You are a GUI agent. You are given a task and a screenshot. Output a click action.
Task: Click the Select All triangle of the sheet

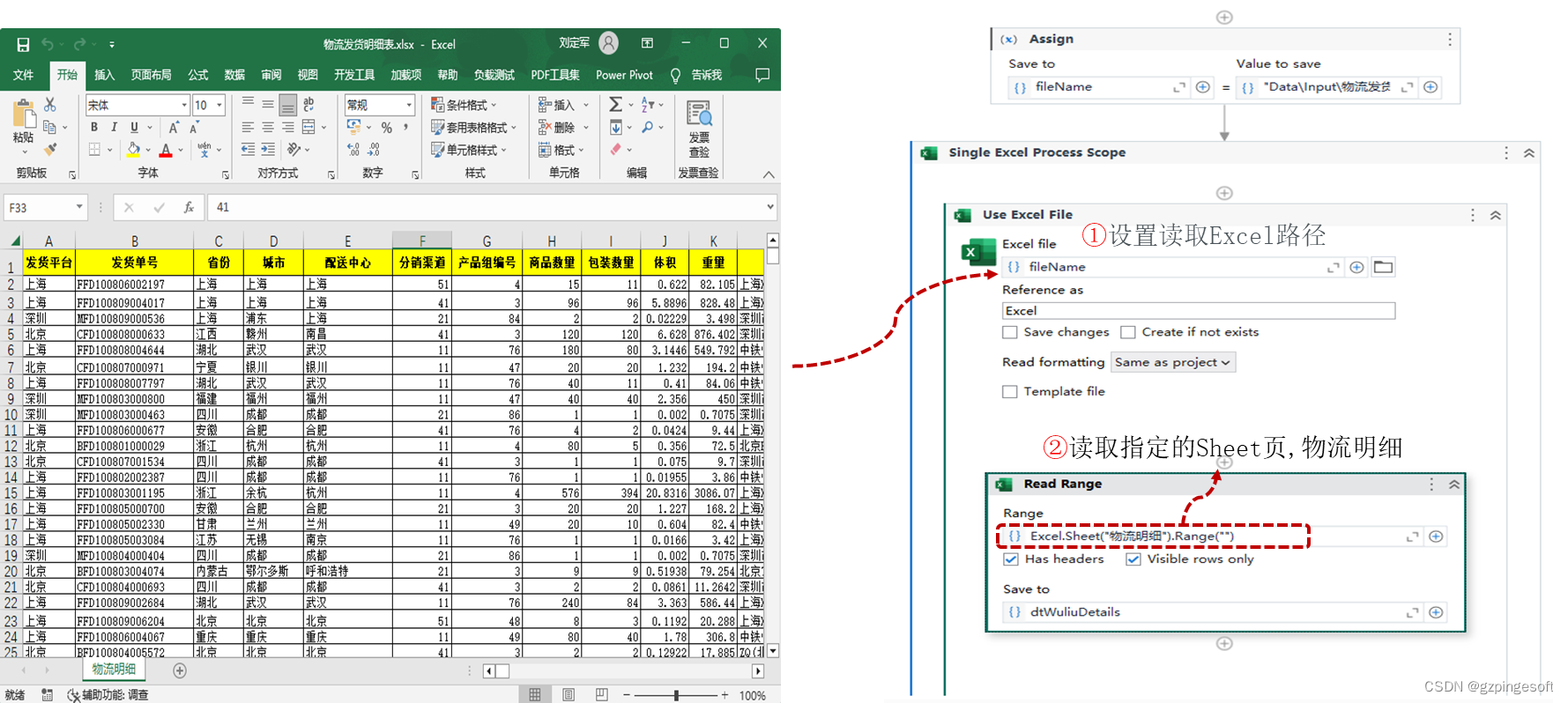[x=15, y=240]
